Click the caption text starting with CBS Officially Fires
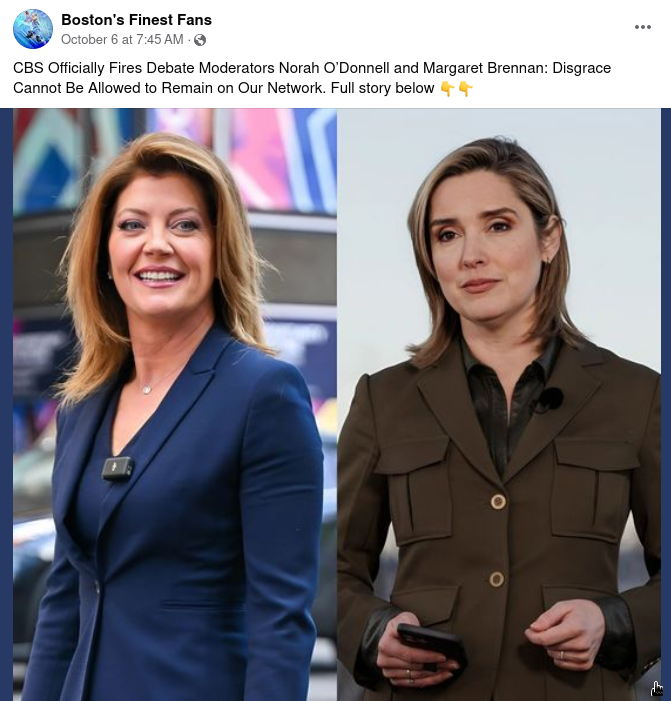671x701 pixels. pos(312,78)
